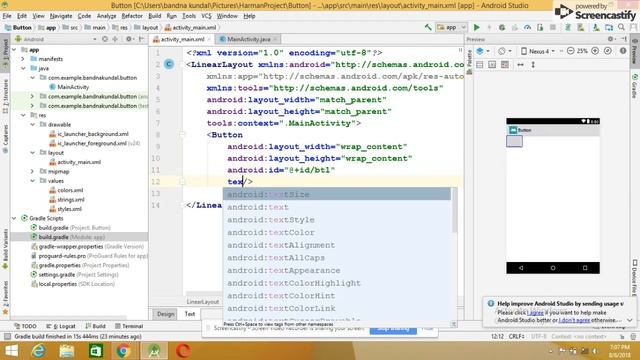Screen dimensions: 640x360
Task: Switch to the MainActivity.java tab
Action: pyautogui.click(x=248, y=39)
